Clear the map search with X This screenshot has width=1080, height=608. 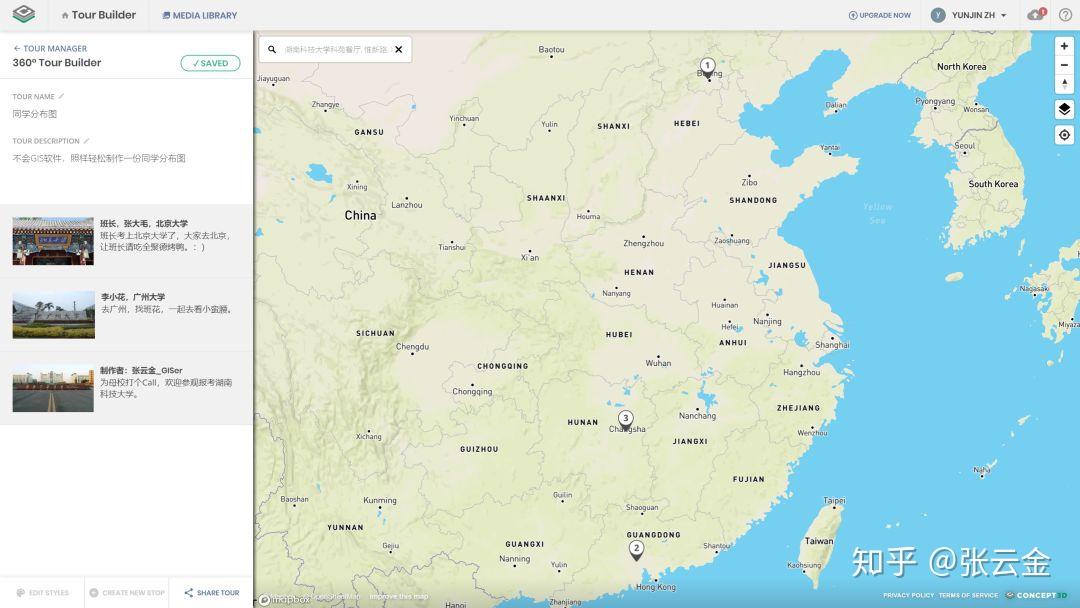click(x=399, y=50)
